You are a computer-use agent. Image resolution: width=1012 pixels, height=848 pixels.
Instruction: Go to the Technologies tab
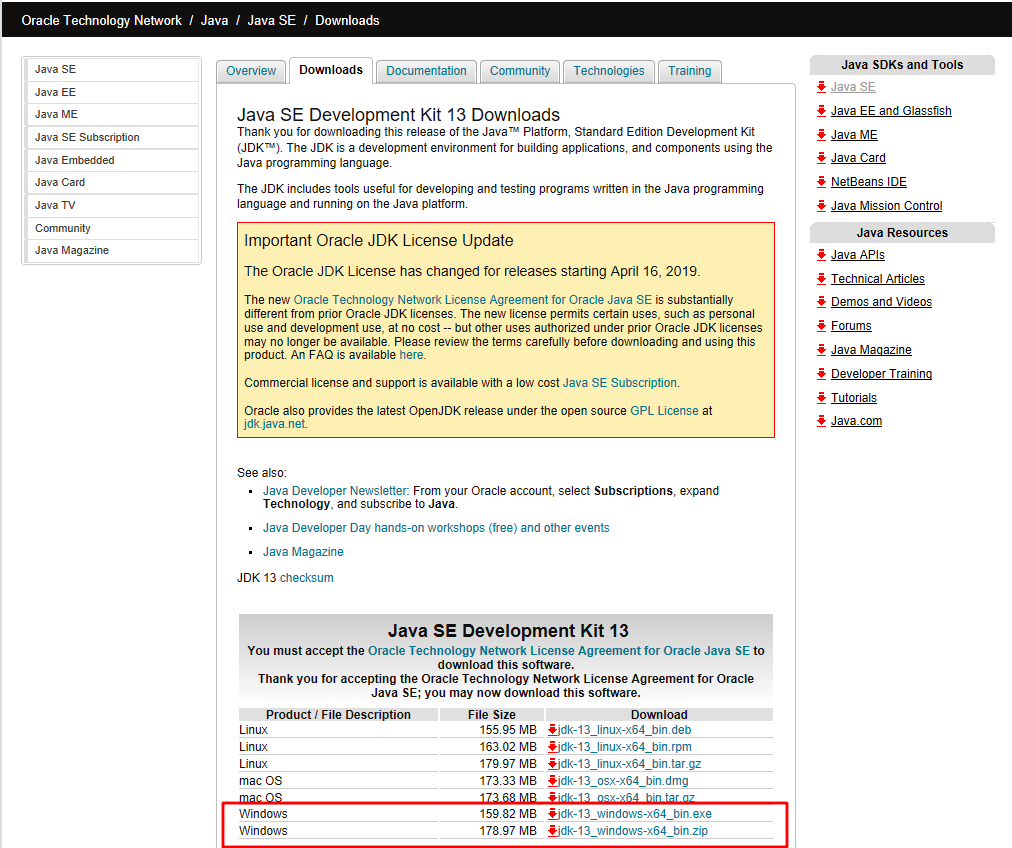pyautogui.click(x=609, y=71)
